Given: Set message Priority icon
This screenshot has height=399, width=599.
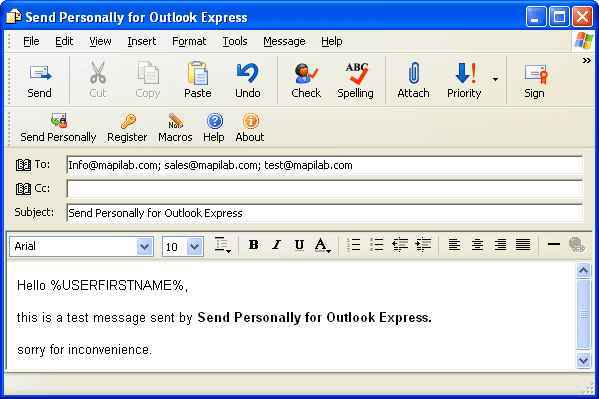Looking at the screenshot, I should (465, 73).
